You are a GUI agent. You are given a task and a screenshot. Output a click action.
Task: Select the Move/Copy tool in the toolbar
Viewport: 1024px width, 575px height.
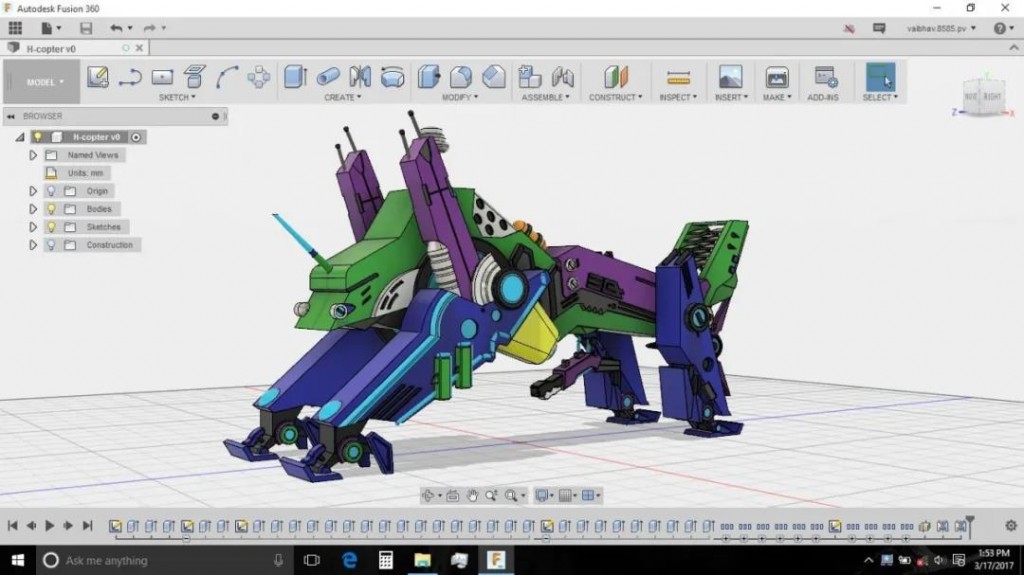259,77
